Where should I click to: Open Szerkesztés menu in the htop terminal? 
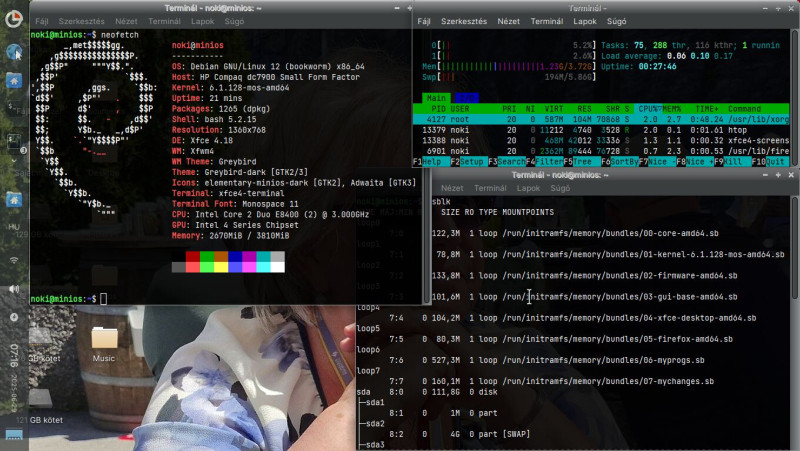click(464, 21)
